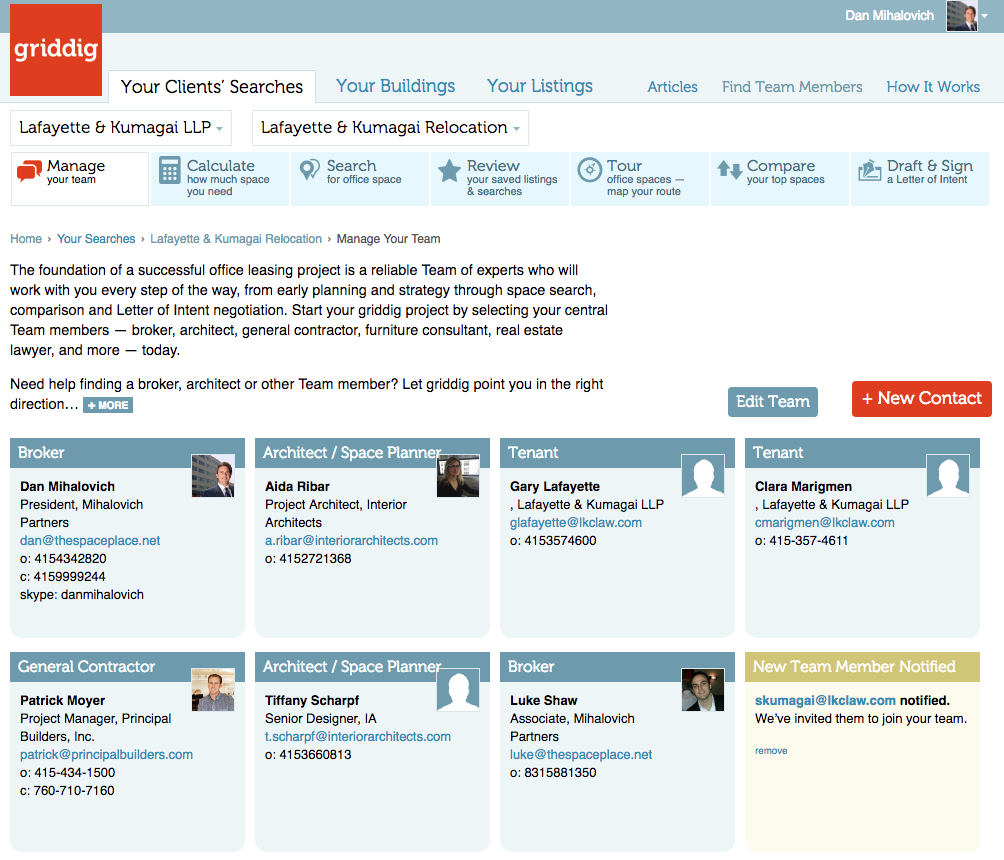Screen dimensions: 1004x860
Task: Click Gary Lafayette placeholder avatar
Action: pos(703,476)
